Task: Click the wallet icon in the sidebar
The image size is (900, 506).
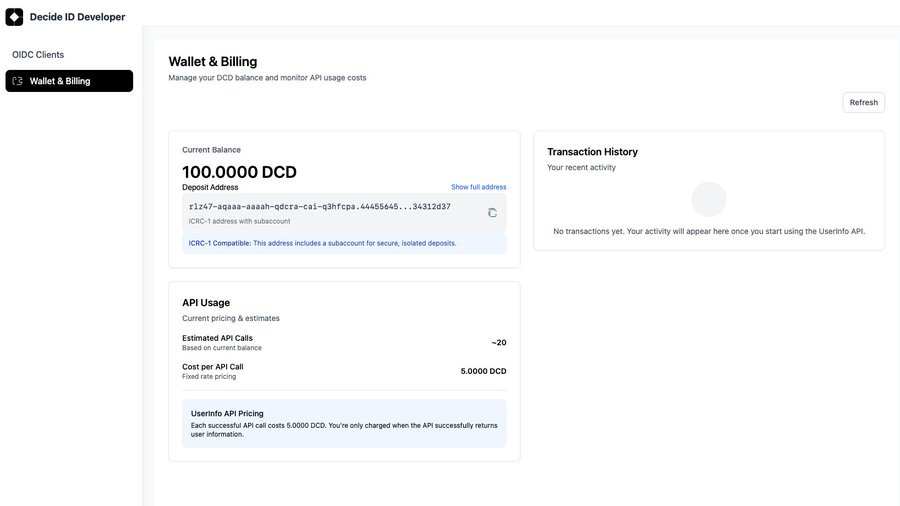Action: point(18,81)
